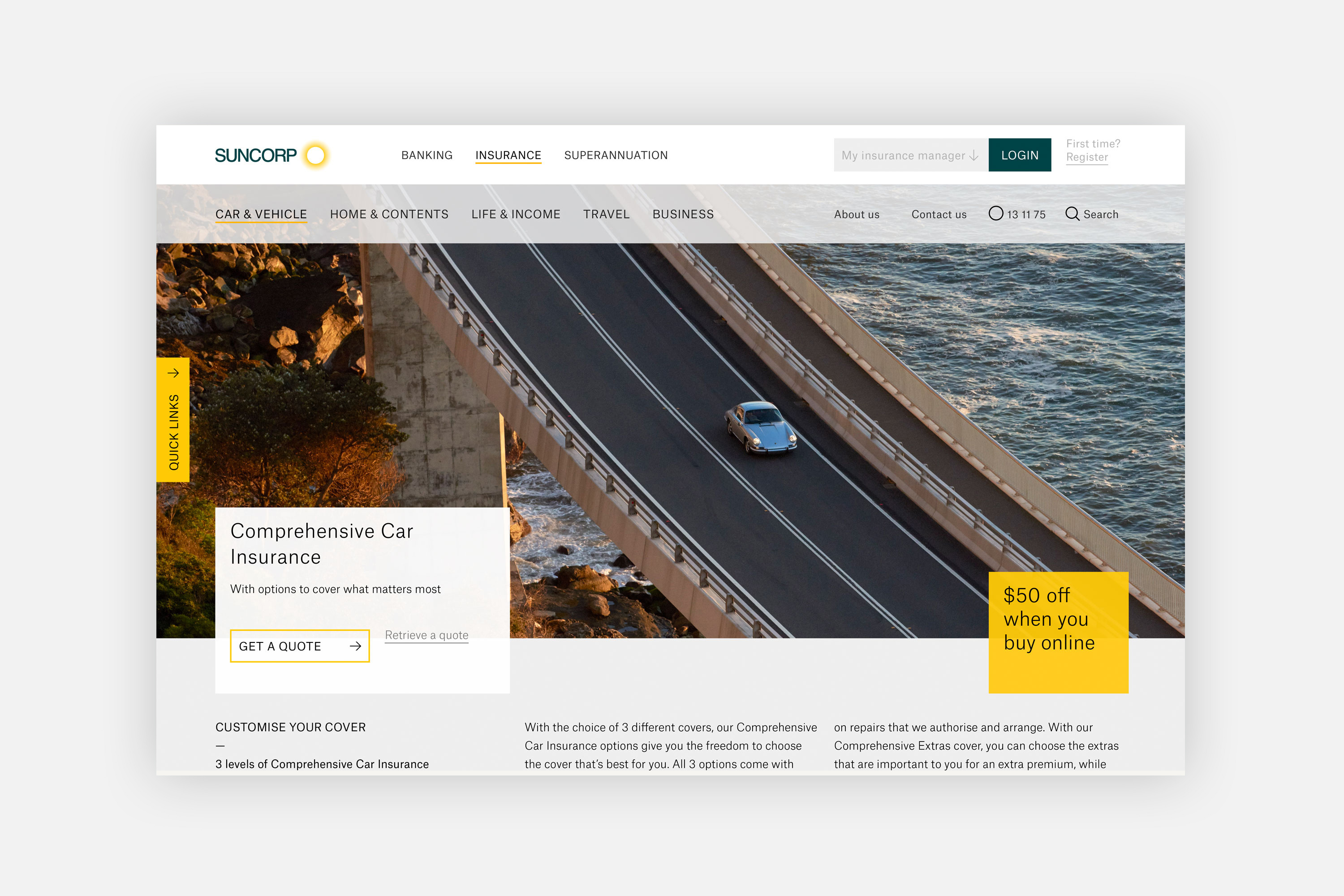Open Life & Income category
Screen dimensions: 1344x896
tap(516, 214)
